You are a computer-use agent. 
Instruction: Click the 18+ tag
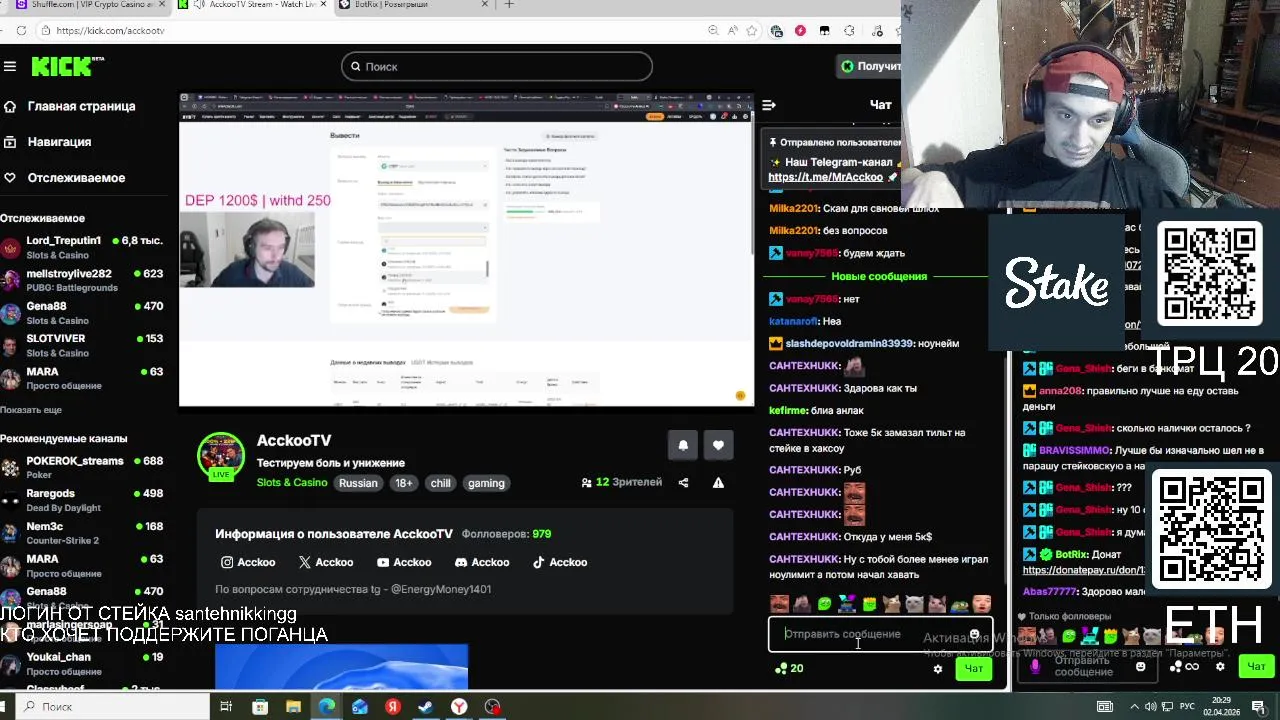coord(403,483)
